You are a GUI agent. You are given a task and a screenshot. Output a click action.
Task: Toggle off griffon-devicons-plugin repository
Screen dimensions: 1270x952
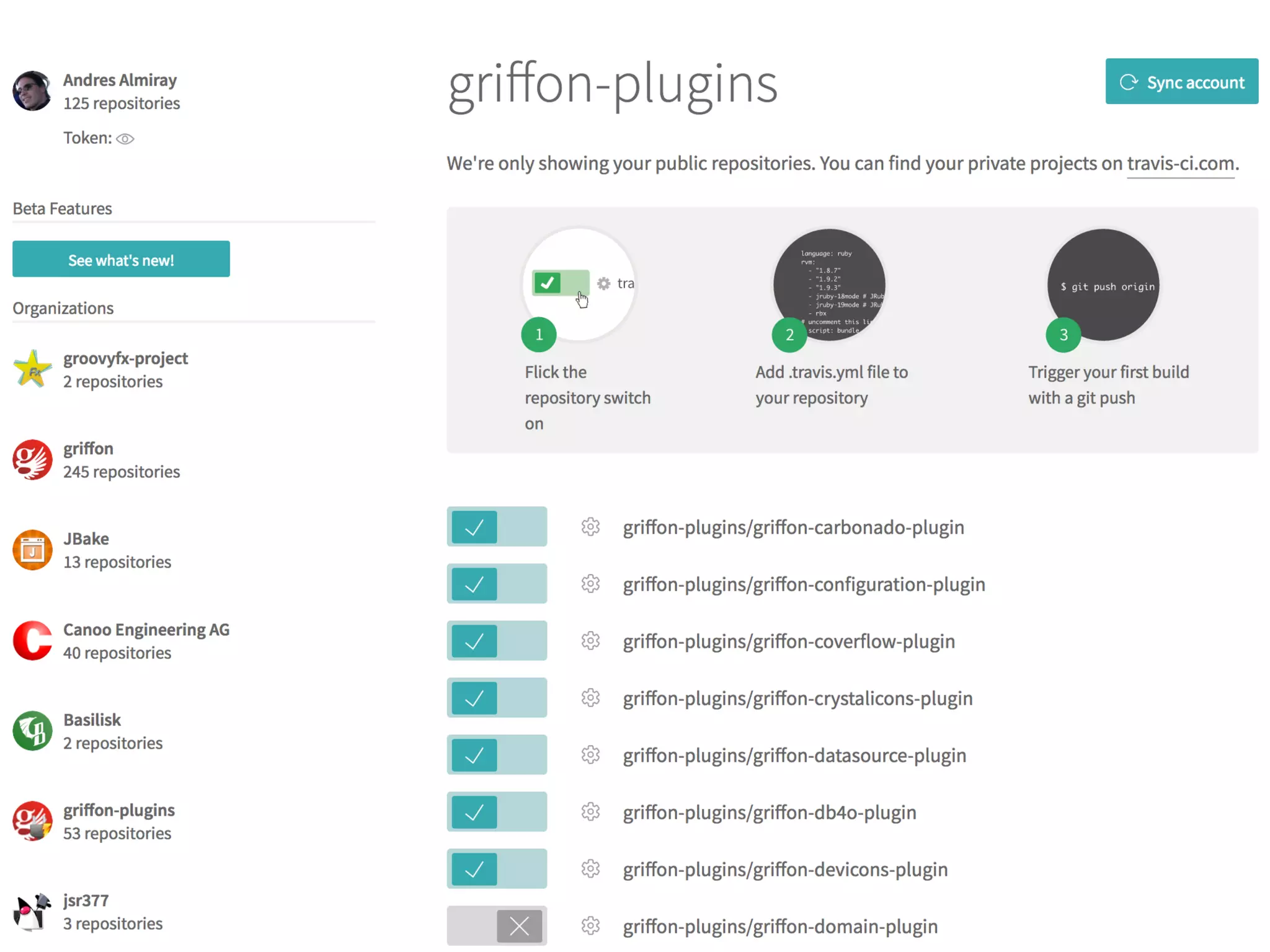pyautogui.click(x=496, y=869)
